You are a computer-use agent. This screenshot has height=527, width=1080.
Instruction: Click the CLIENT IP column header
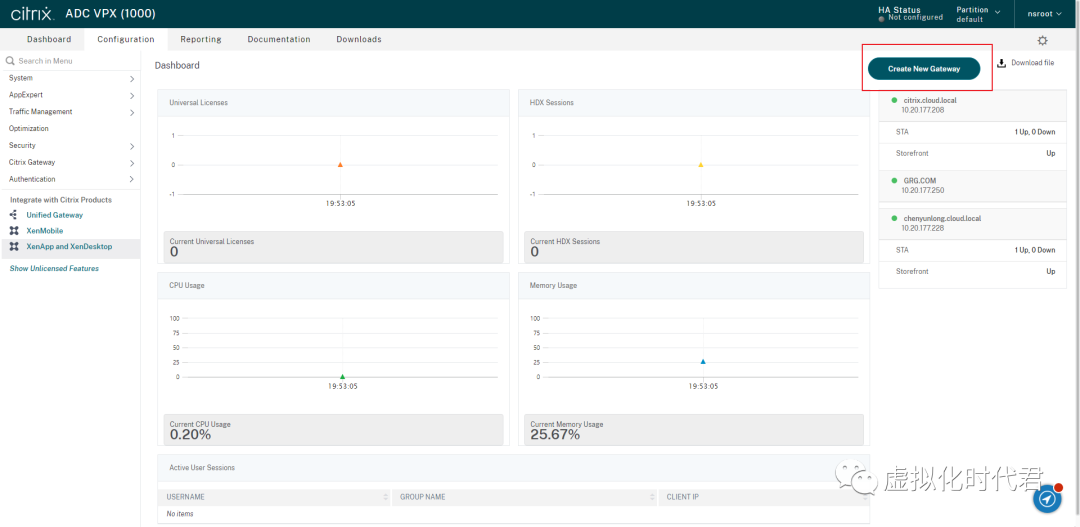[763, 497]
